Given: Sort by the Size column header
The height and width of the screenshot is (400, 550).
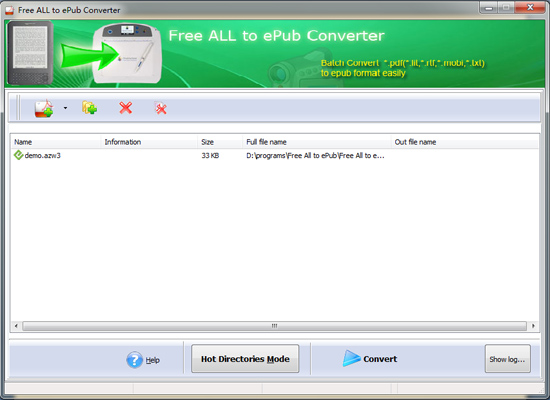Looking at the screenshot, I should click(220, 142).
